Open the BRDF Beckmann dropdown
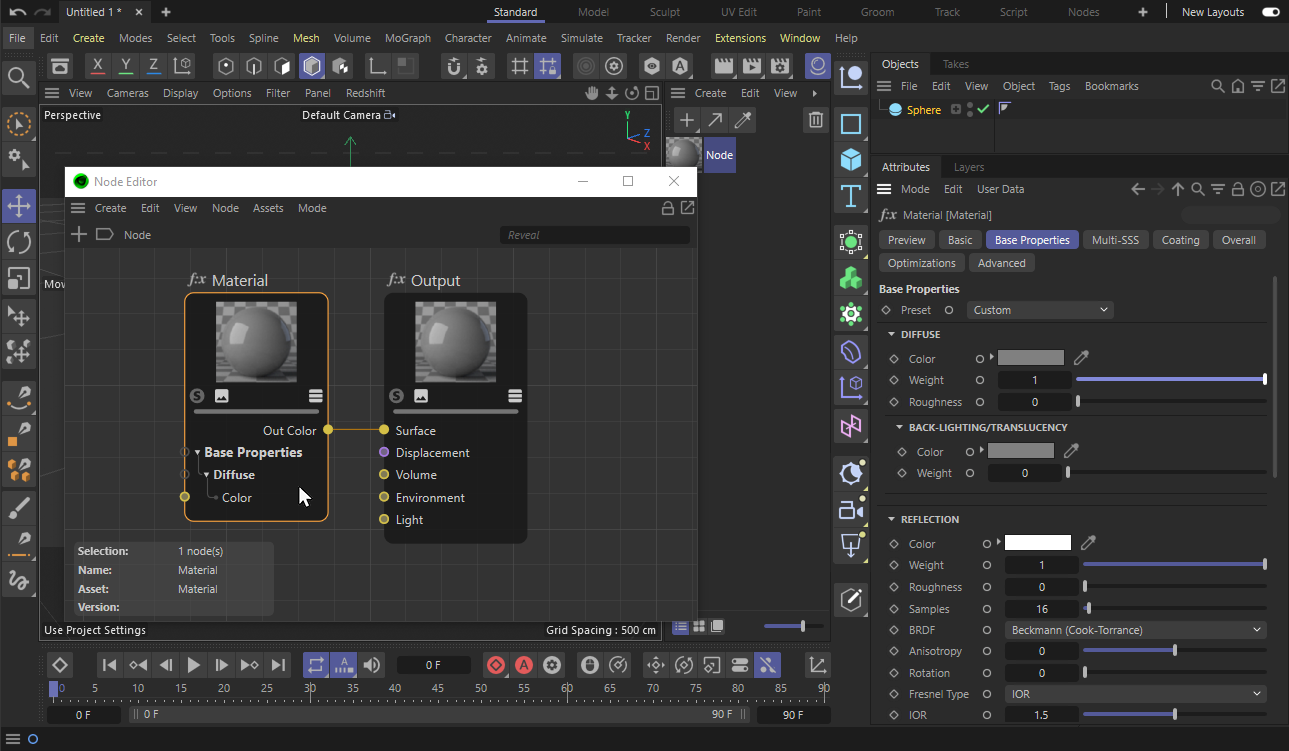 [1135, 630]
